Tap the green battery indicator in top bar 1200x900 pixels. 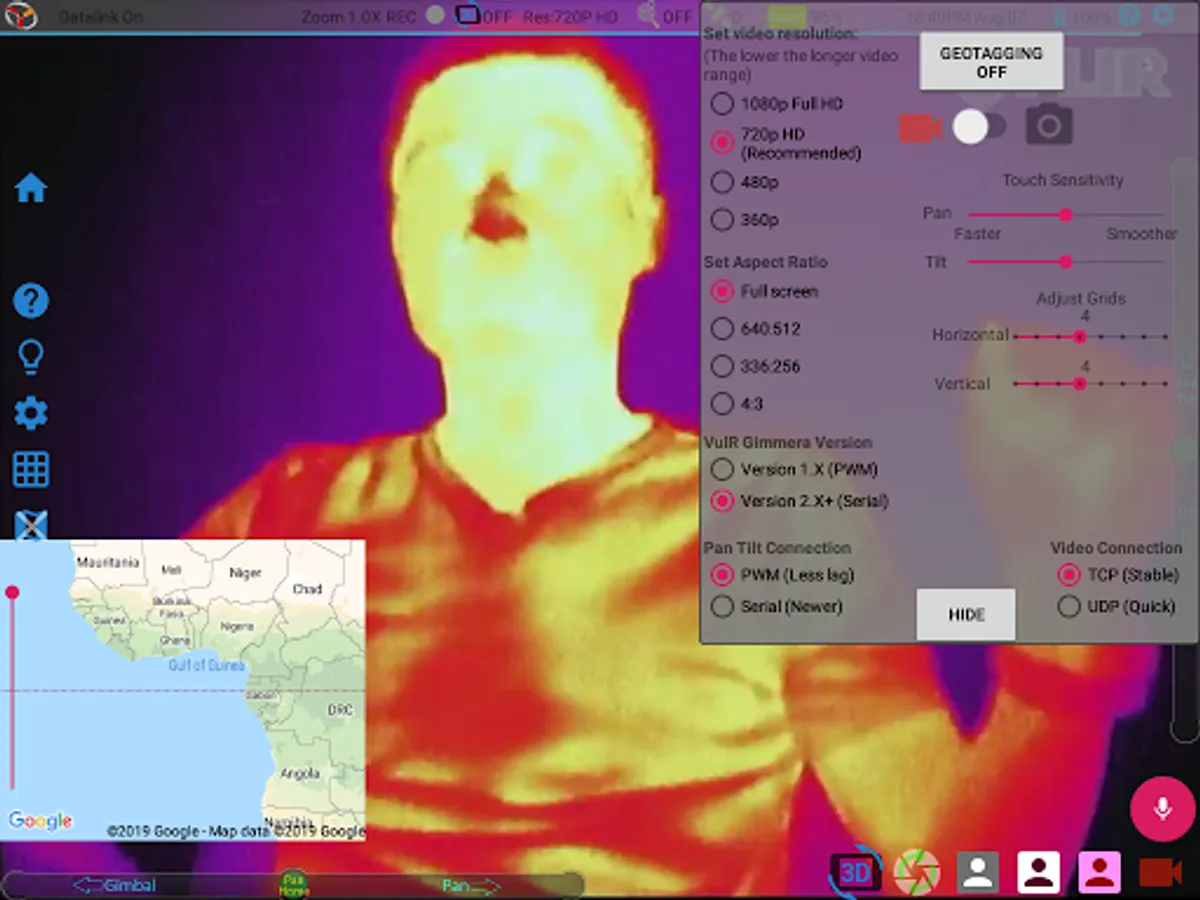pyautogui.click(x=787, y=16)
